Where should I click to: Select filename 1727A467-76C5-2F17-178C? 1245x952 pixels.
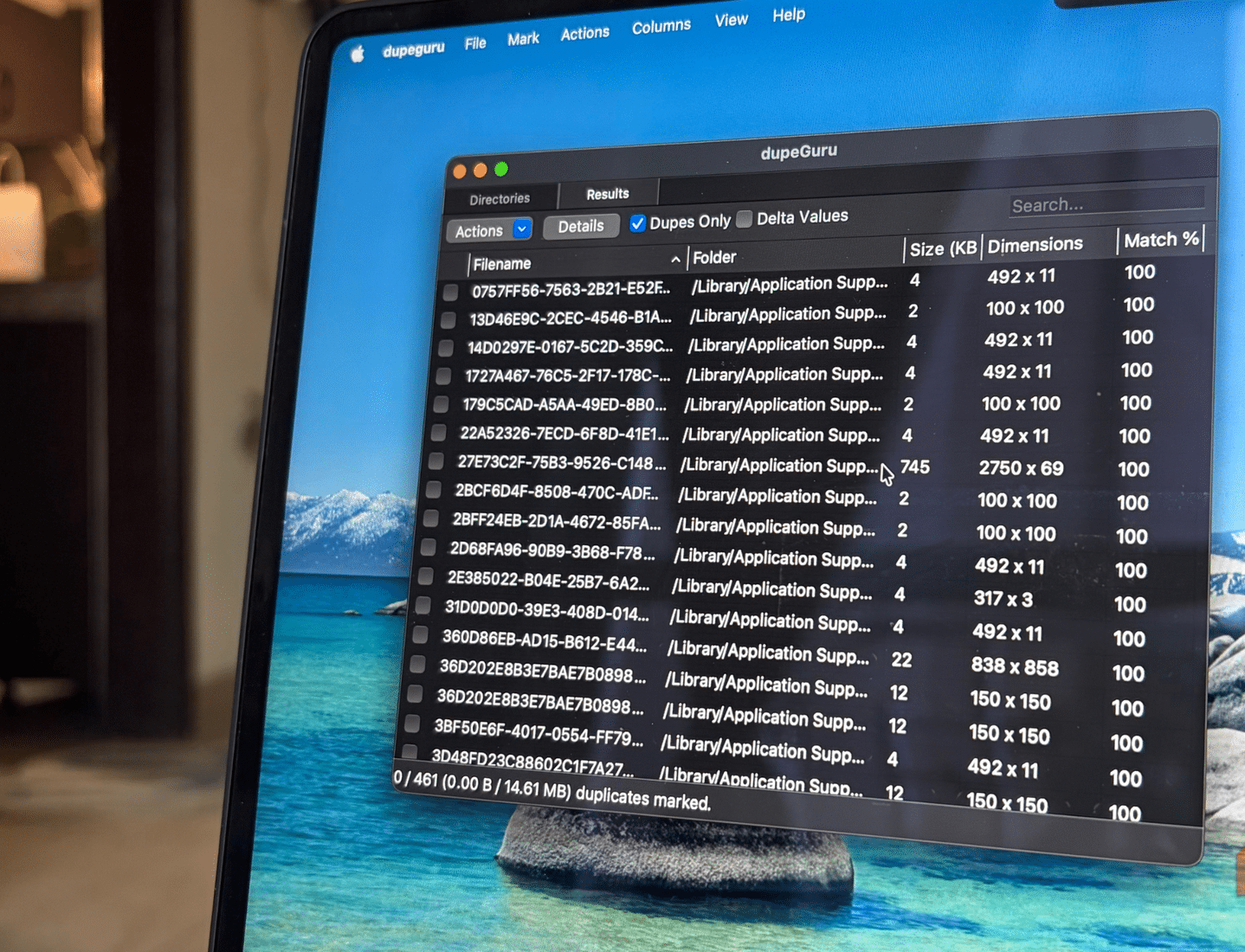pyautogui.click(x=567, y=376)
